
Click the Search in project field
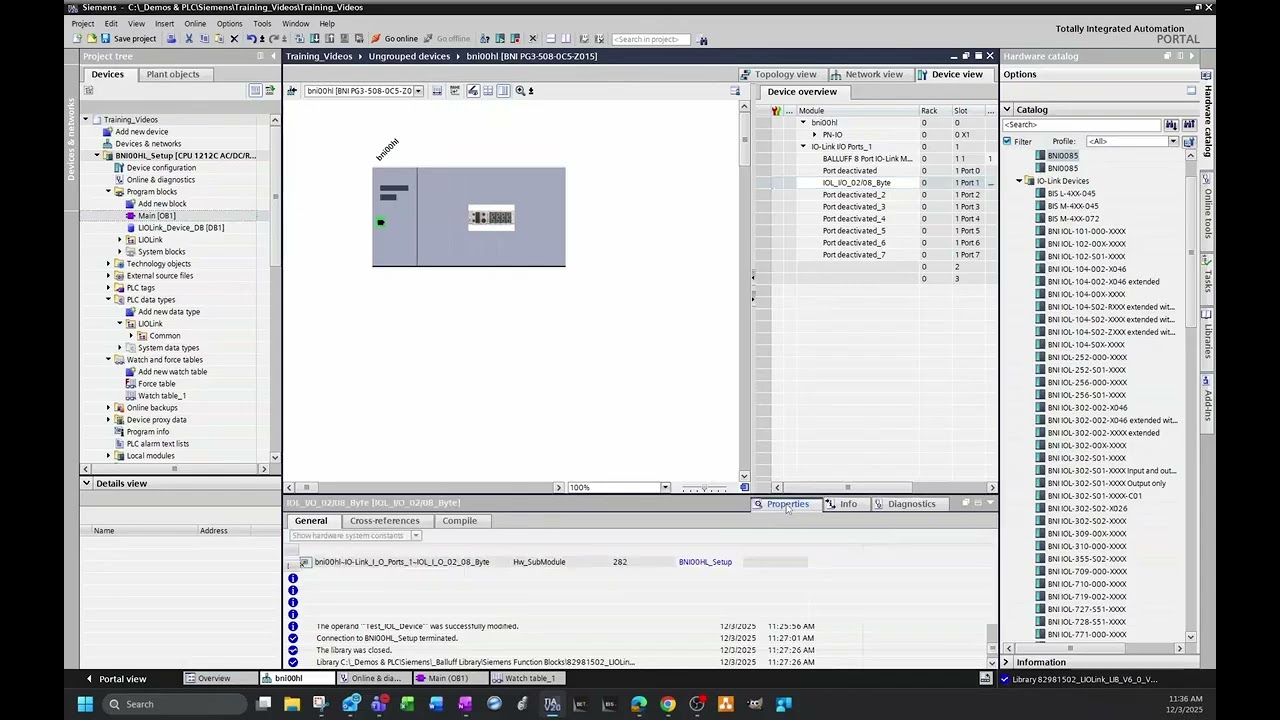[650, 40]
